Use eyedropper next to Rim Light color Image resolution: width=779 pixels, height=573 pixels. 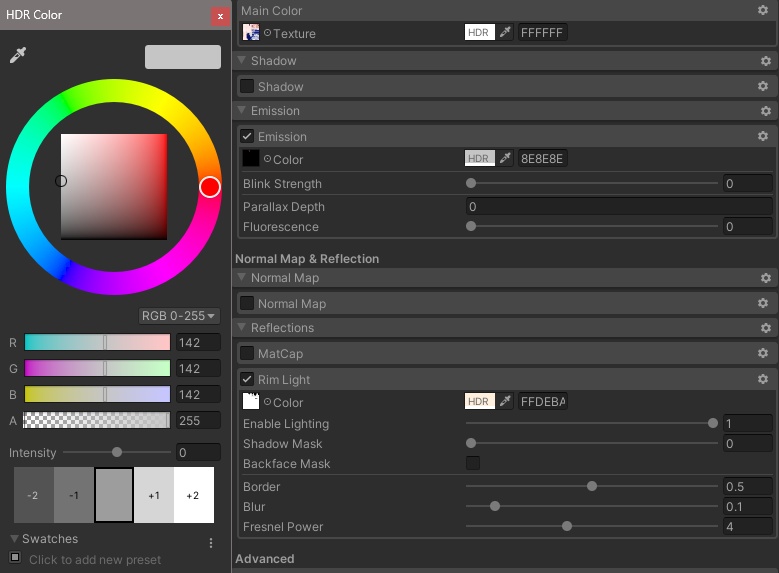coord(505,401)
